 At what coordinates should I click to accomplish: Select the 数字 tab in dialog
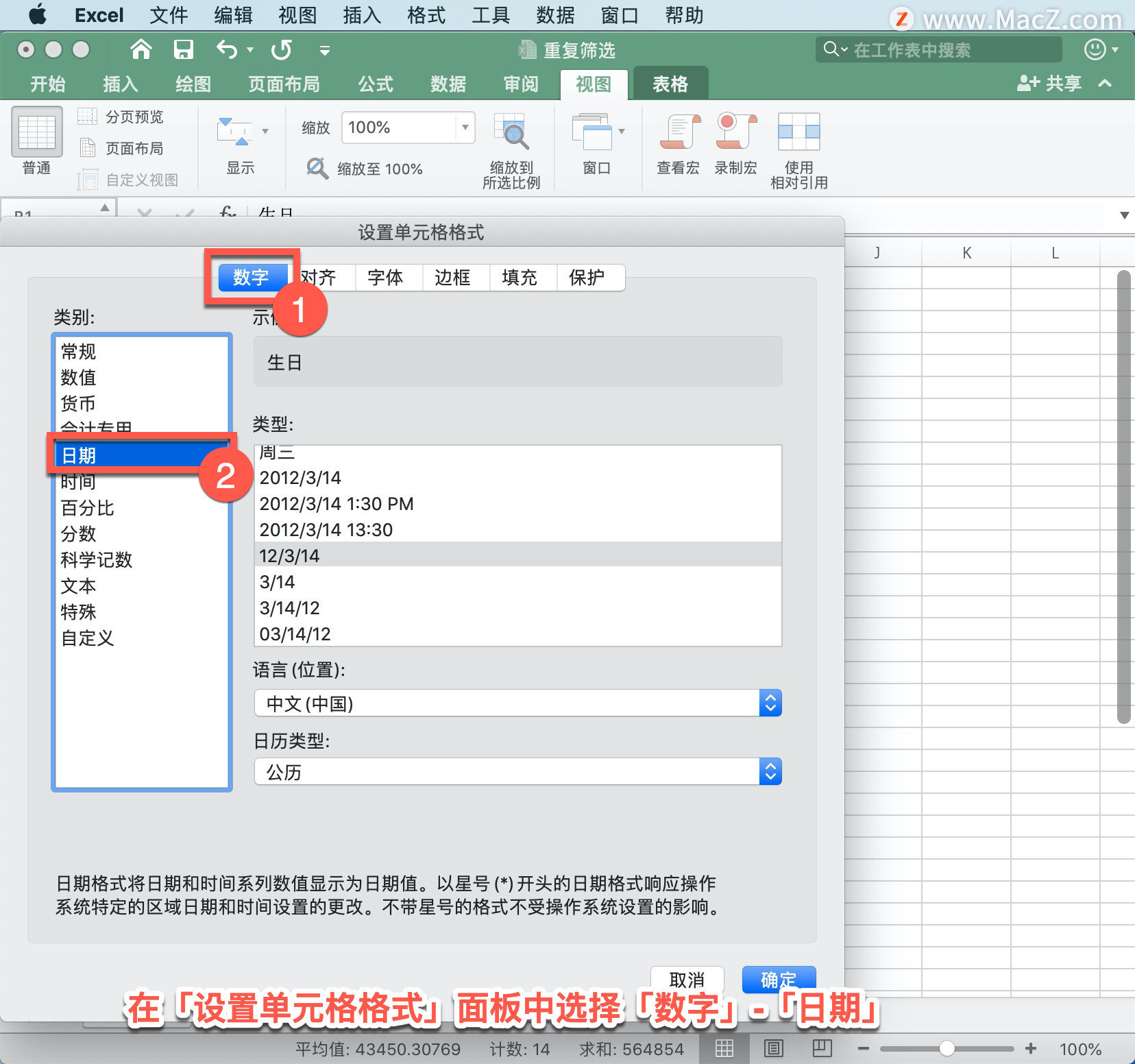pyautogui.click(x=251, y=278)
